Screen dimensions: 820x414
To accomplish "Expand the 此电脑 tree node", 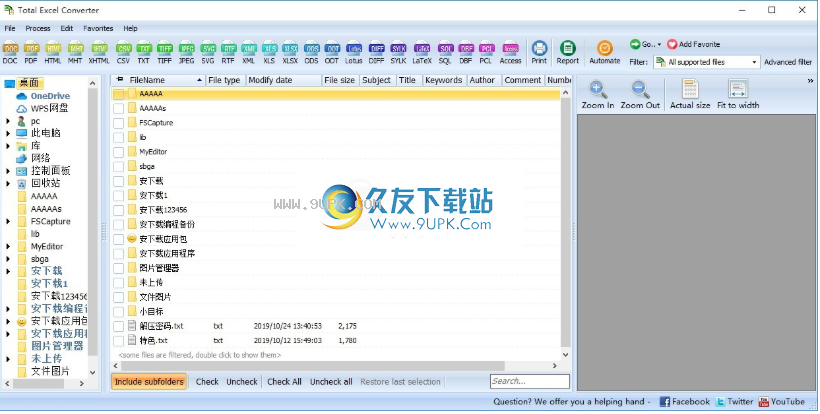I will (8, 133).
